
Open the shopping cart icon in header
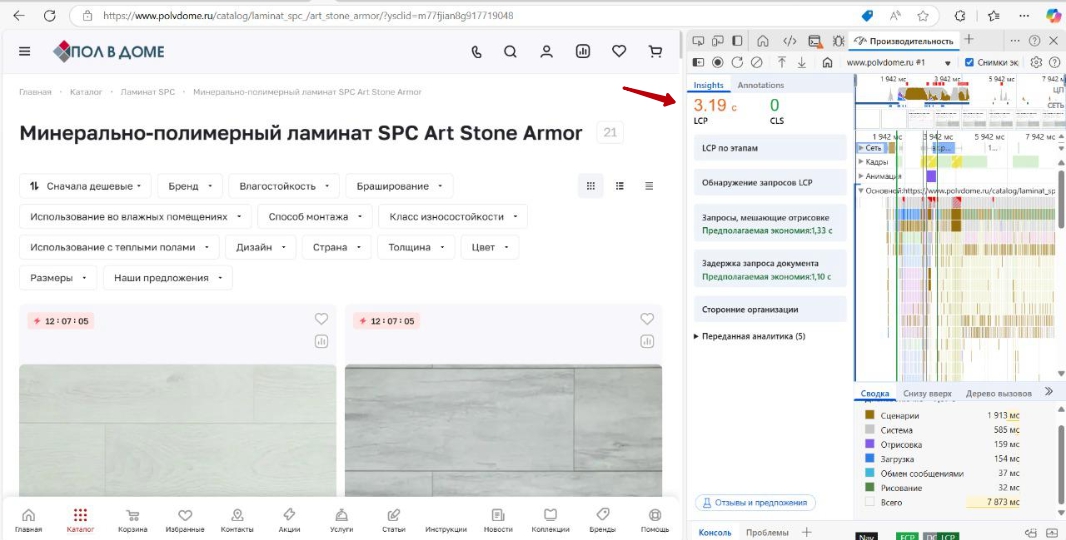pyautogui.click(x=655, y=51)
